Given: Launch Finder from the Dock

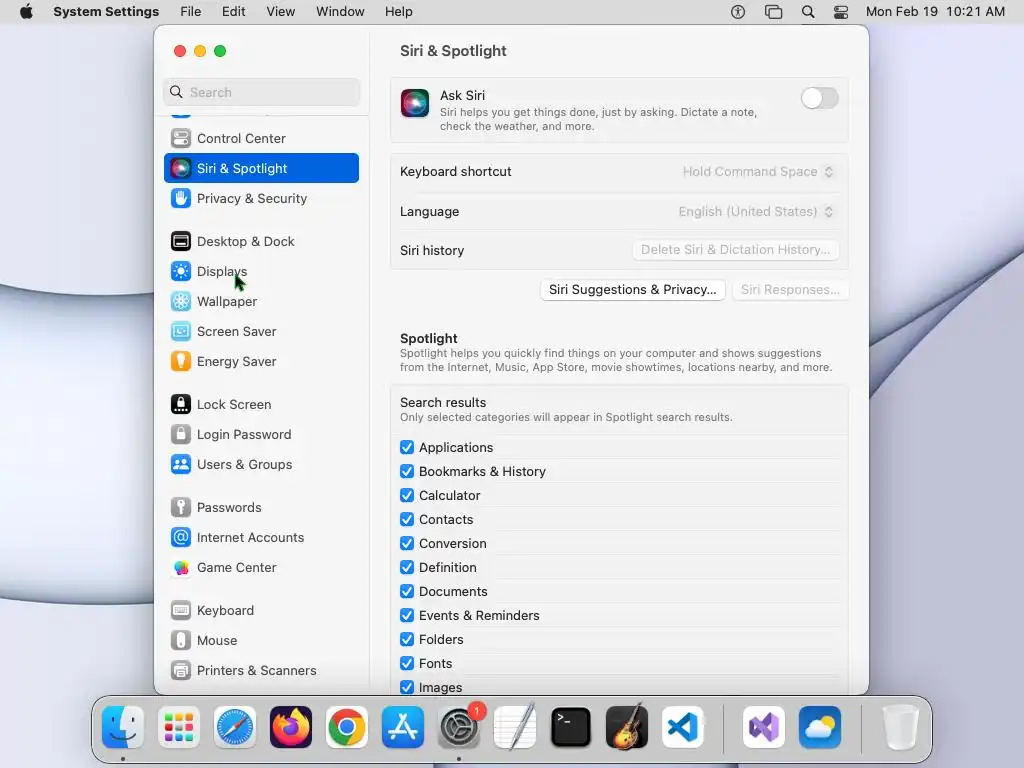Looking at the screenshot, I should tap(123, 728).
